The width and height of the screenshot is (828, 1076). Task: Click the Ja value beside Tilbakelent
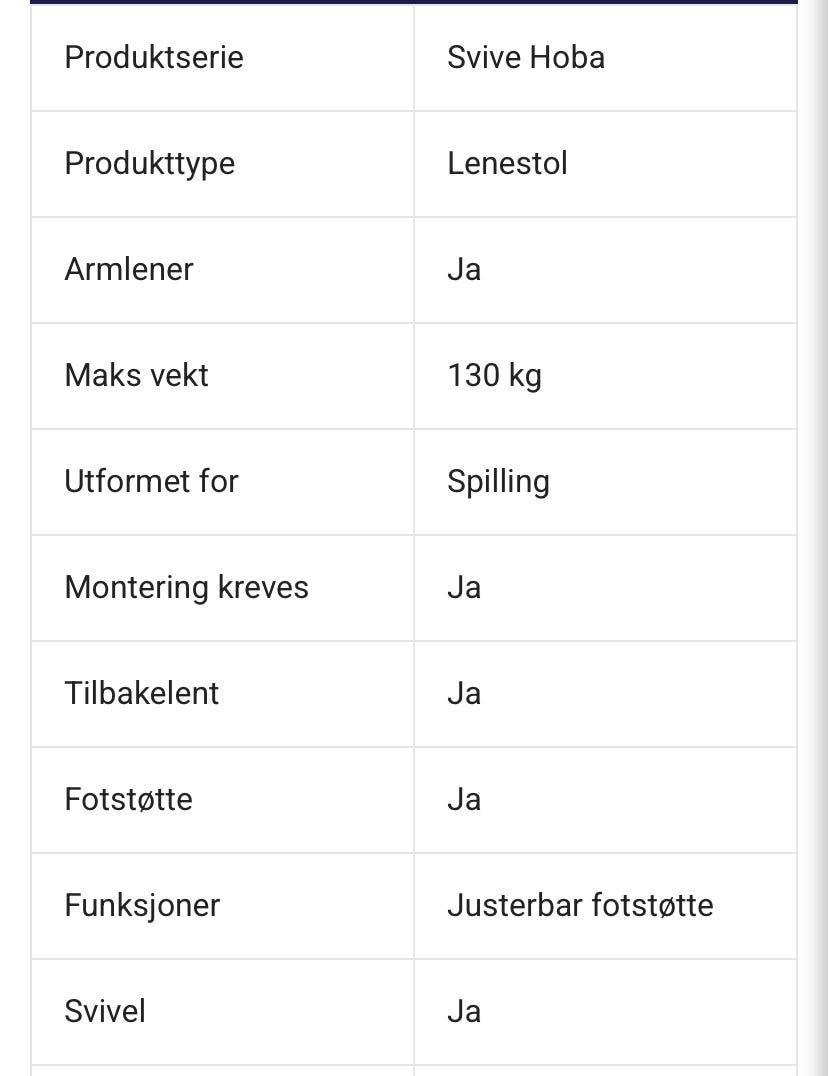(x=464, y=693)
